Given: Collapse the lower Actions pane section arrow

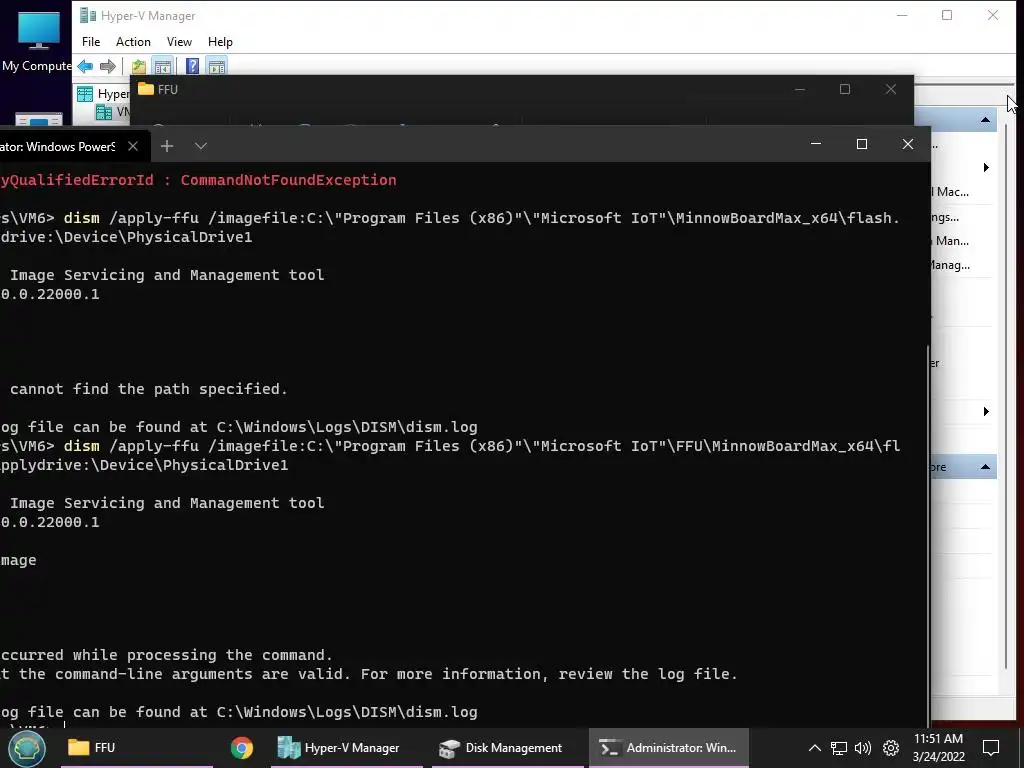Looking at the screenshot, I should tap(985, 467).
